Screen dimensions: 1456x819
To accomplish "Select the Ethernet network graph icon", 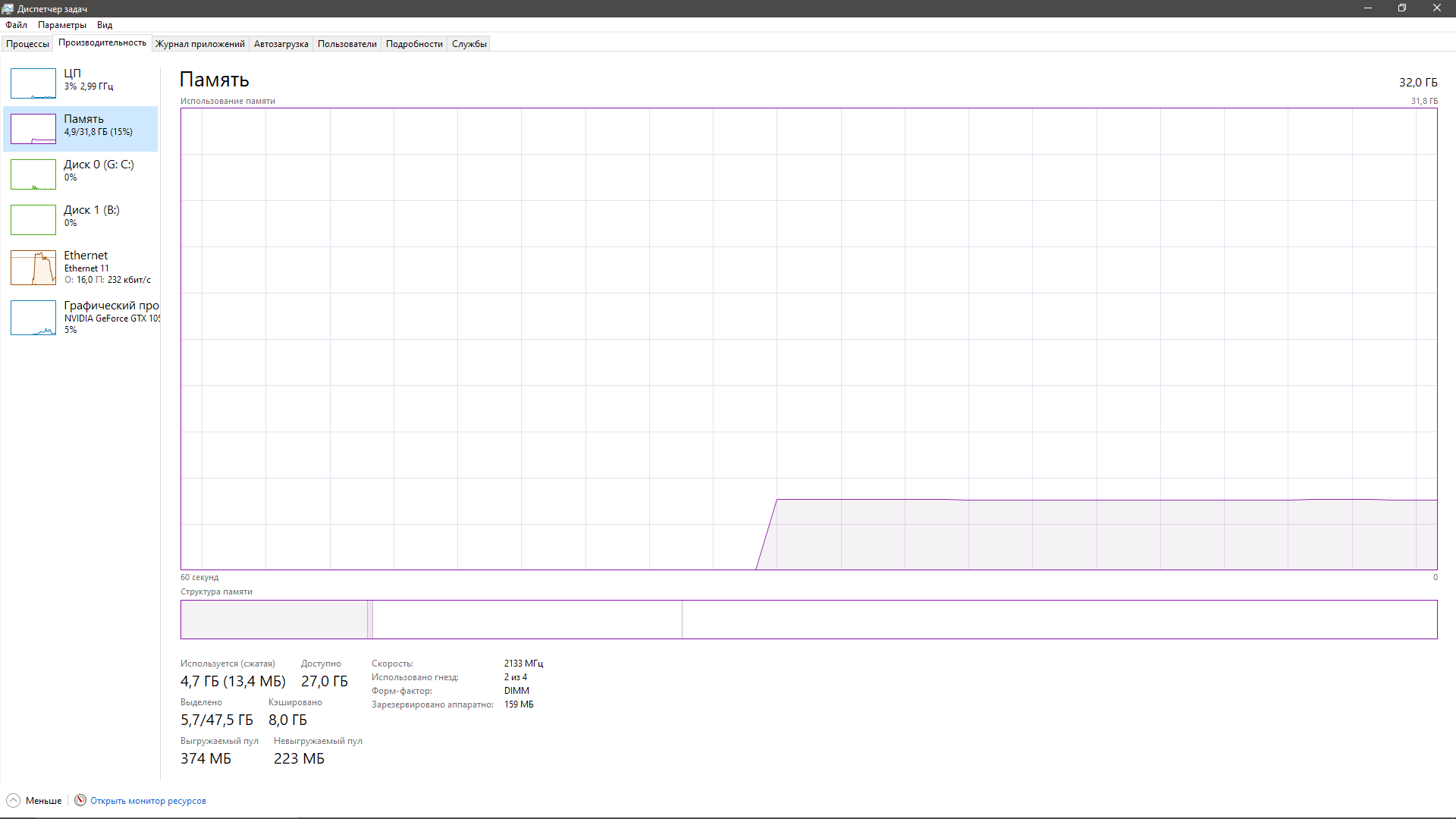I will tap(33, 268).
